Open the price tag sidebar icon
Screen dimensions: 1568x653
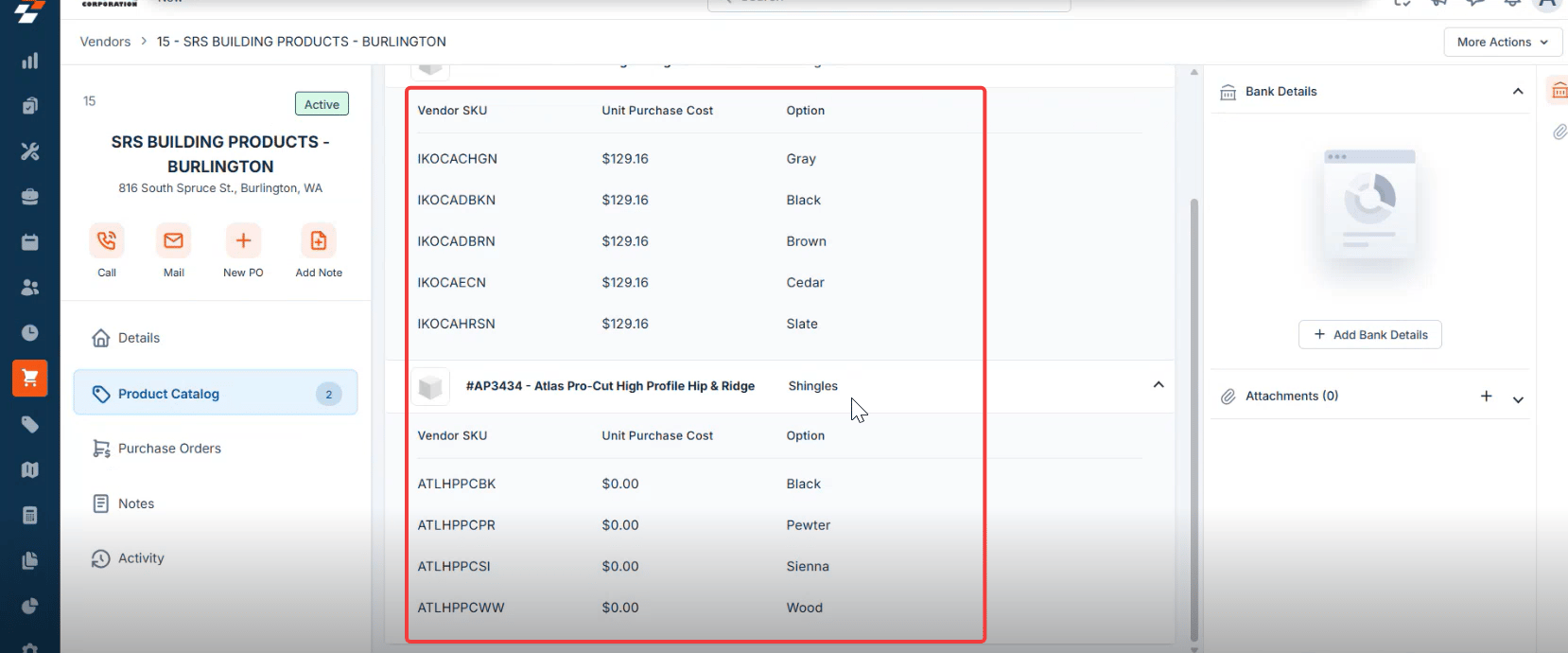click(30, 424)
